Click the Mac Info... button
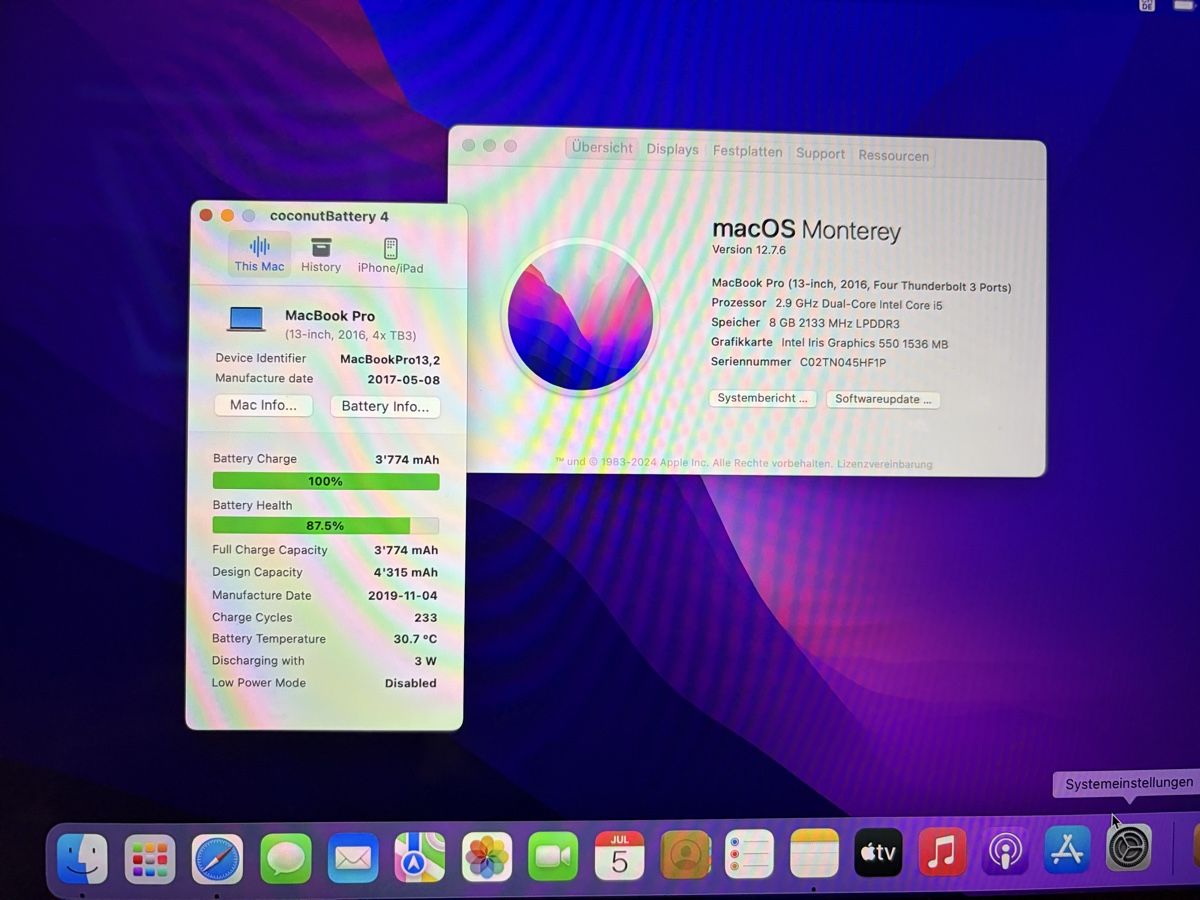Viewport: 1200px width, 900px height. (263, 405)
